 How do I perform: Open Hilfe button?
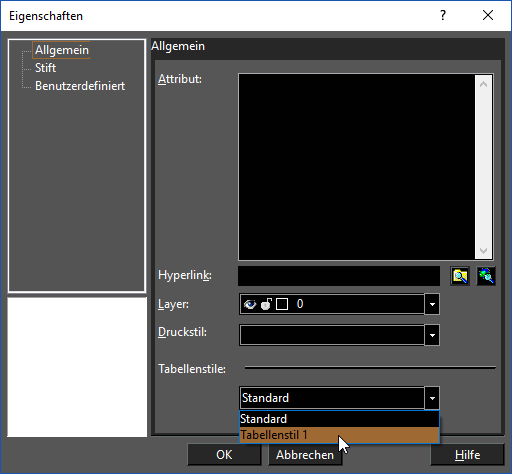tap(467, 455)
